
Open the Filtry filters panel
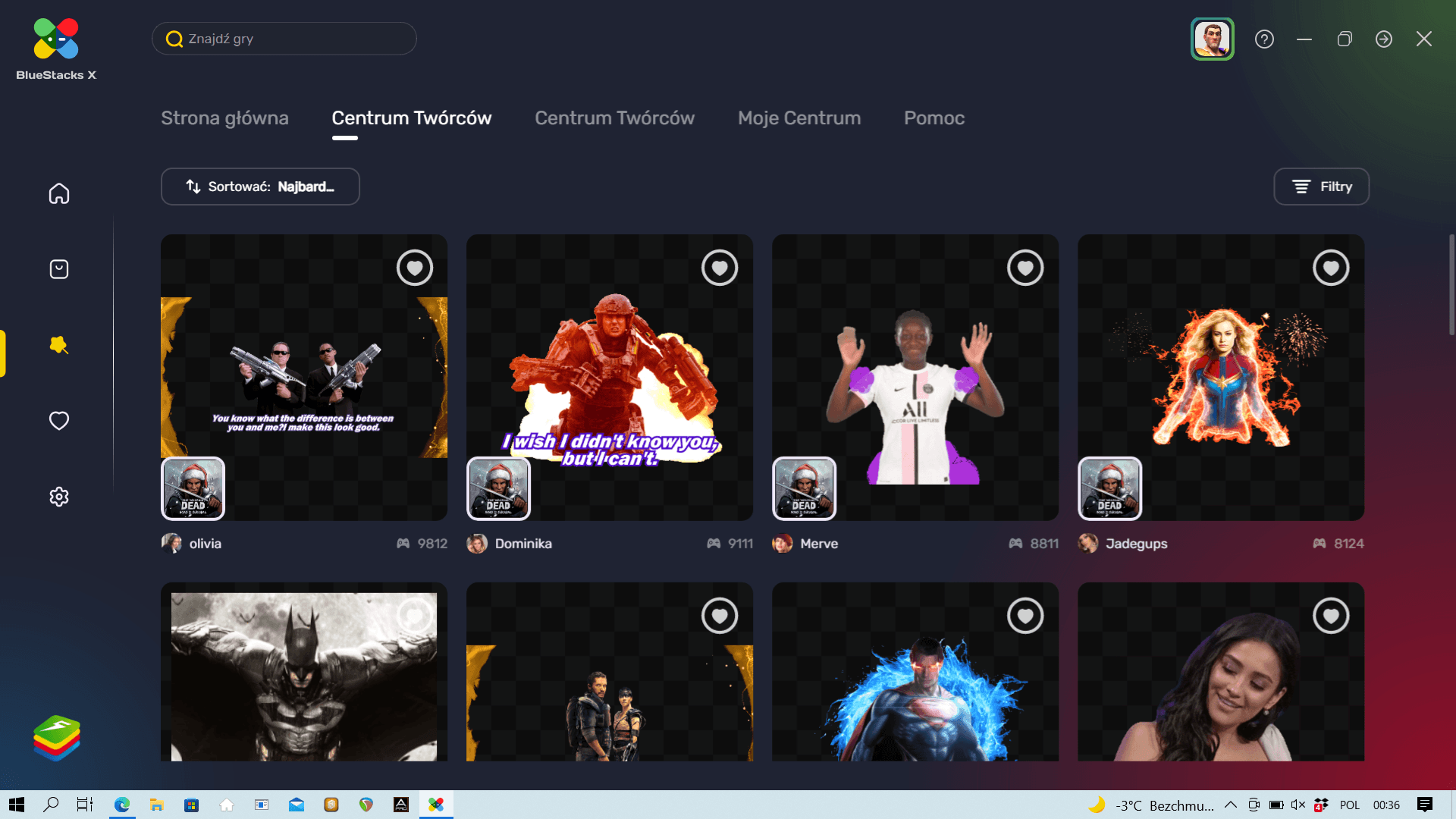coord(1322,187)
